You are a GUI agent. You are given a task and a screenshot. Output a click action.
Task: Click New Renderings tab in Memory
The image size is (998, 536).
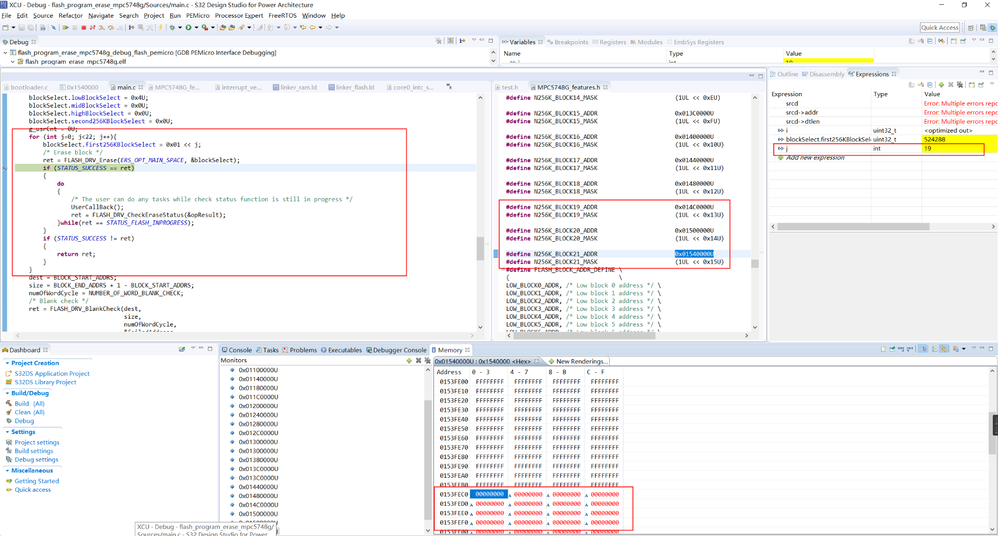tap(577, 361)
